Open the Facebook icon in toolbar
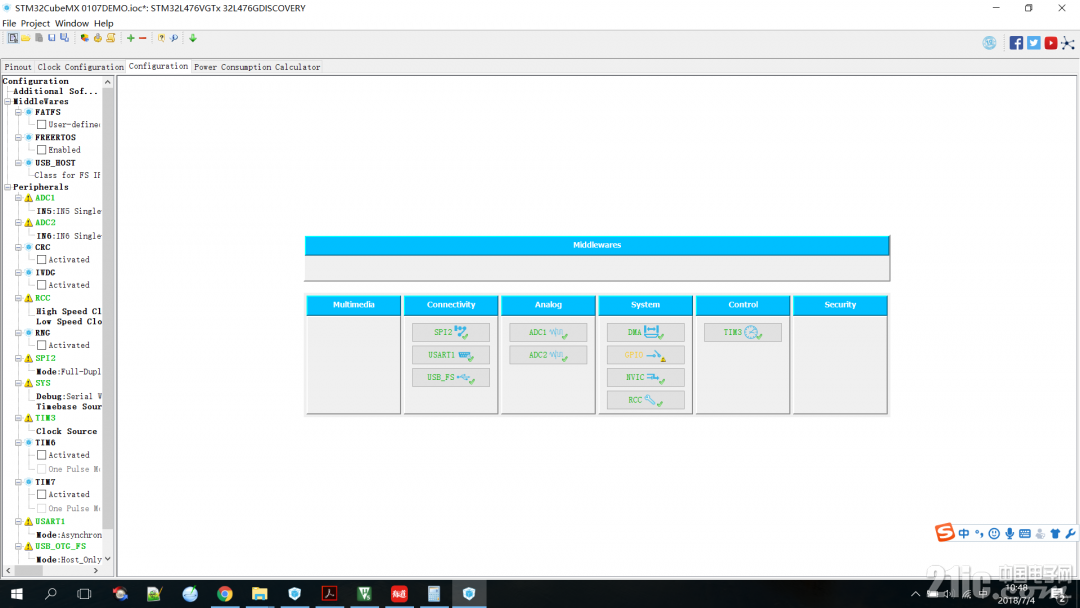1080x608 pixels. 1016,43
